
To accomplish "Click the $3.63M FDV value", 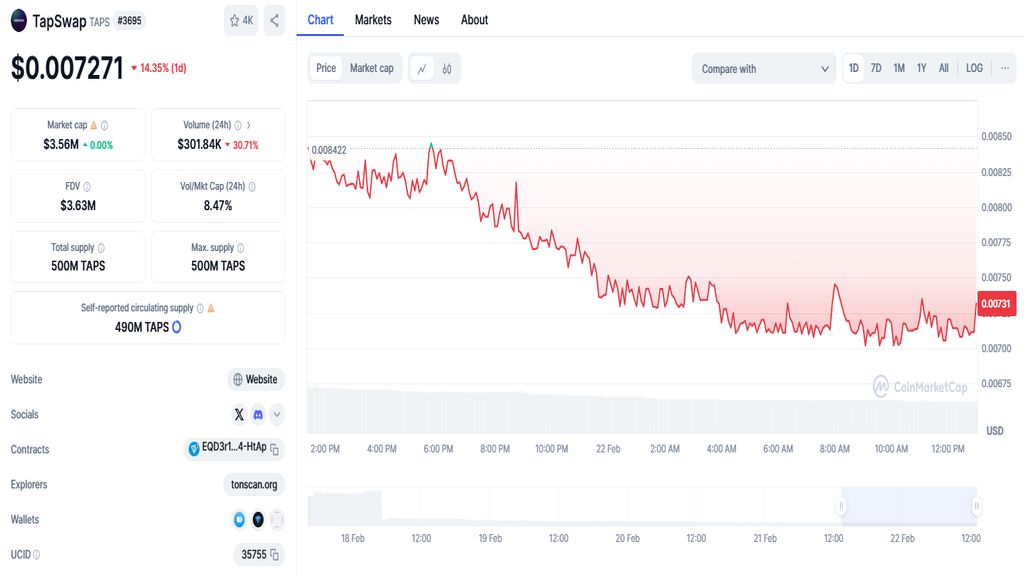I will click(x=78, y=206).
